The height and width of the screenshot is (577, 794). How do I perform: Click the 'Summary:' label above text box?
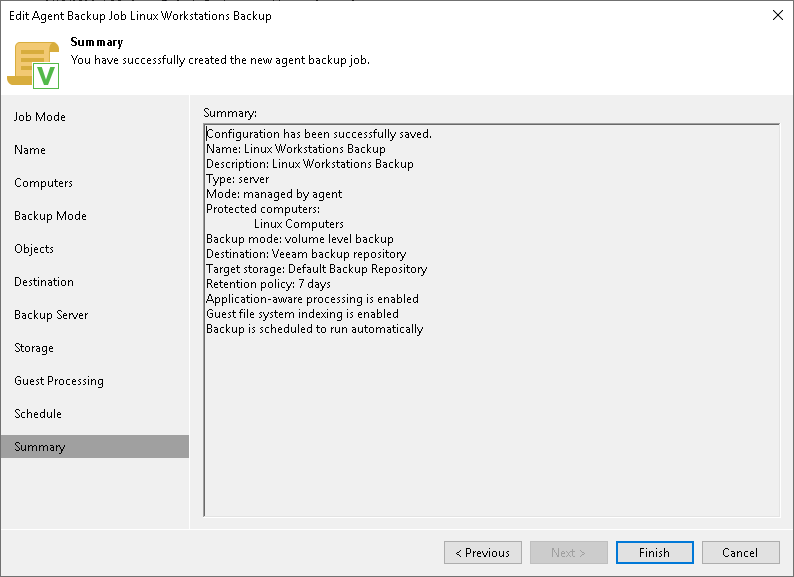tap(230, 113)
